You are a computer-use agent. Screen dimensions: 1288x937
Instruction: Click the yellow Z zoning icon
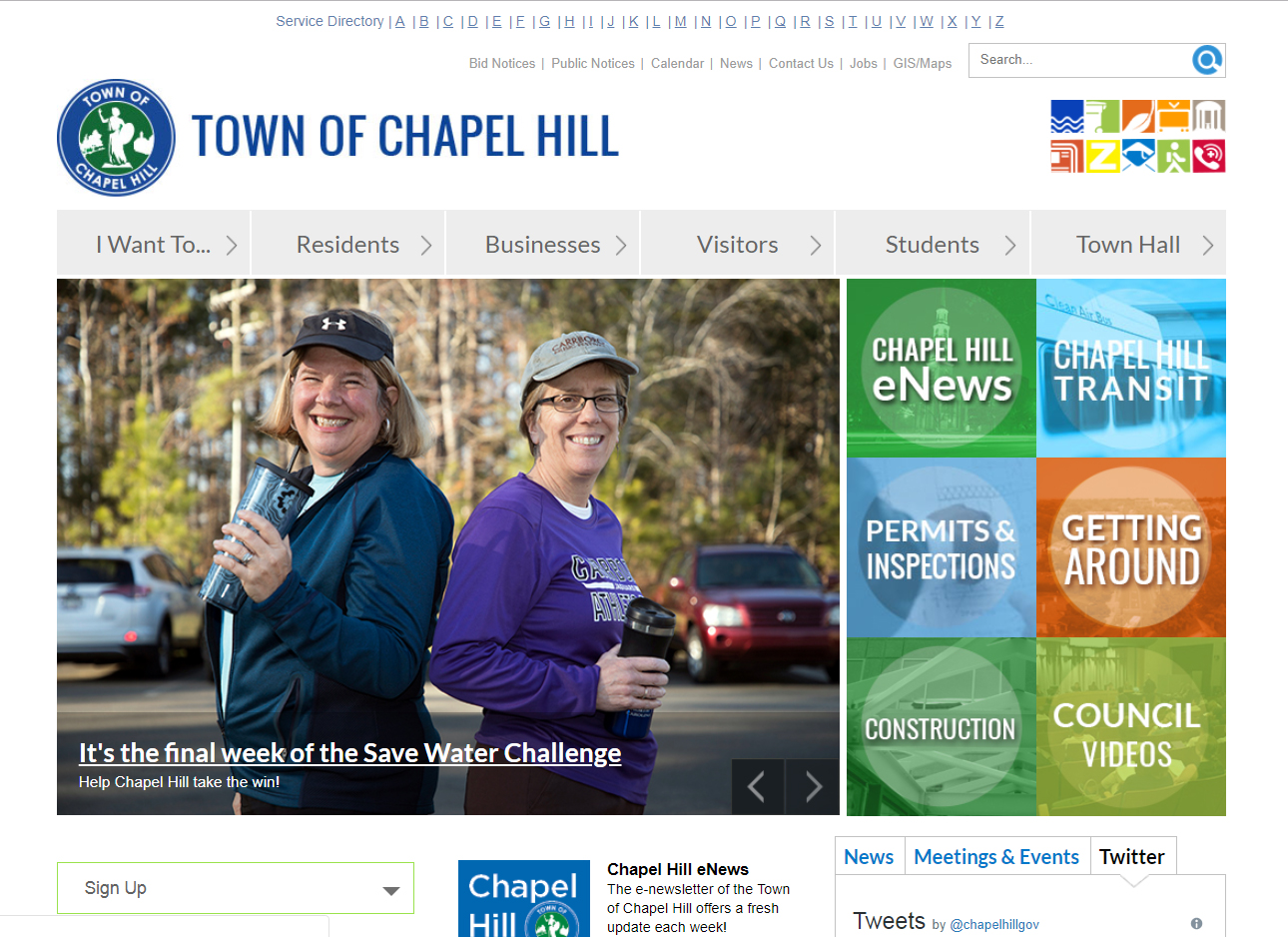[1102, 156]
